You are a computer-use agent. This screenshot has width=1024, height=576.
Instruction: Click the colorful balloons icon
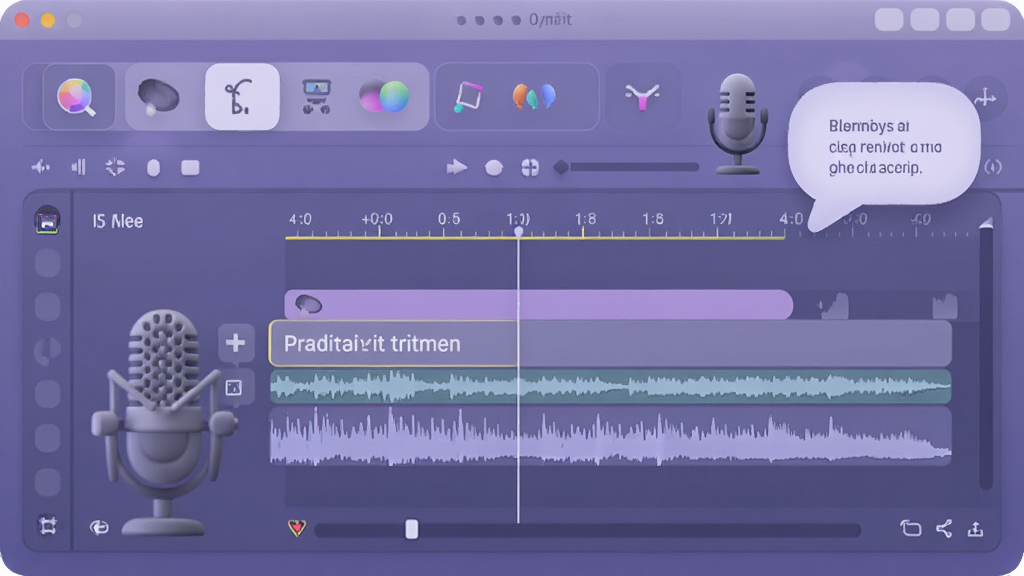(x=534, y=97)
